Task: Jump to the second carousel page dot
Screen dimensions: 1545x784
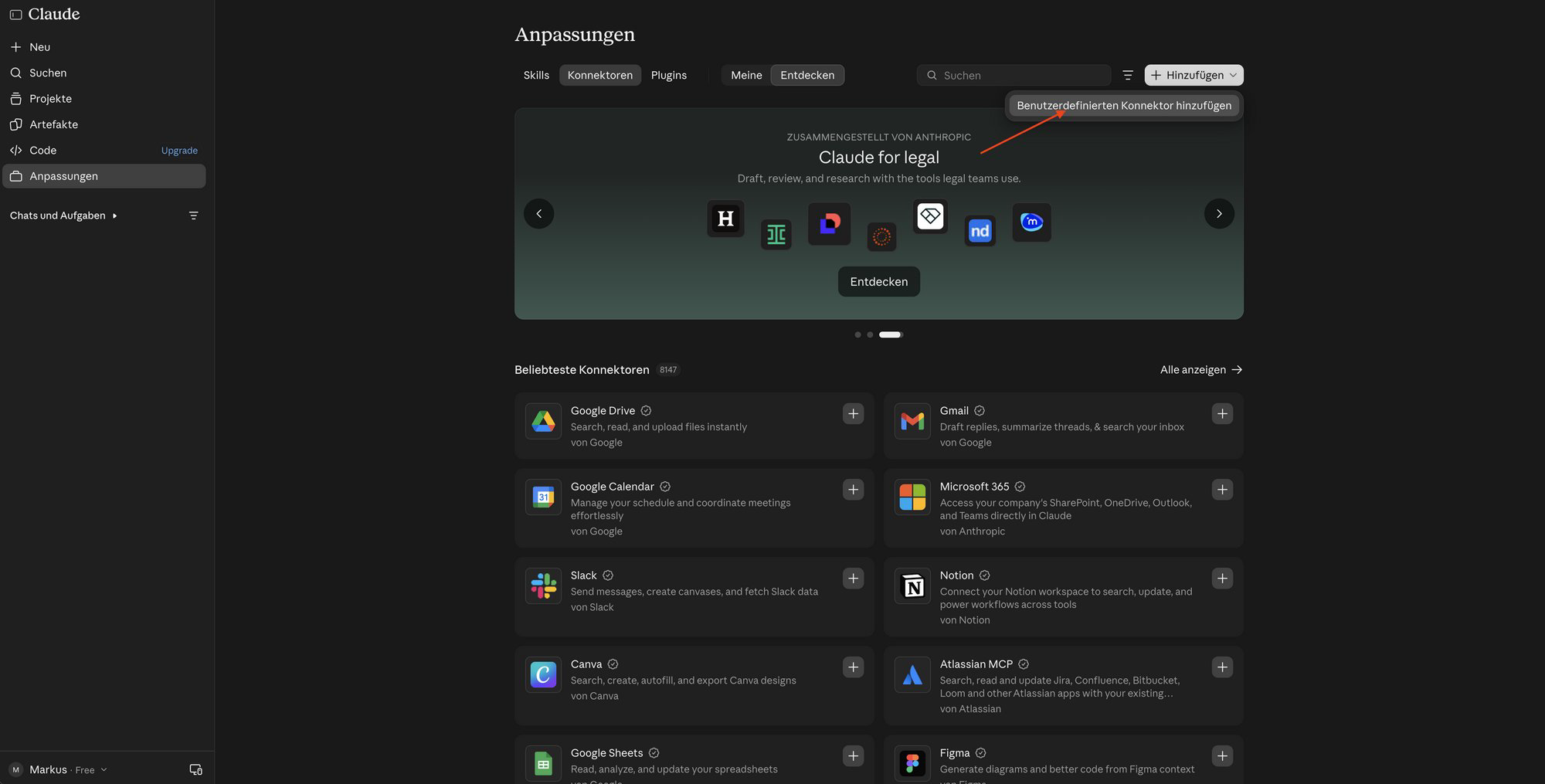Action: (x=870, y=334)
